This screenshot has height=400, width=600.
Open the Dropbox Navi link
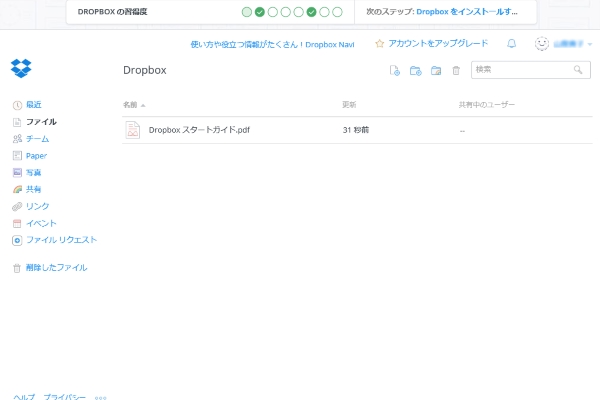tap(272, 44)
